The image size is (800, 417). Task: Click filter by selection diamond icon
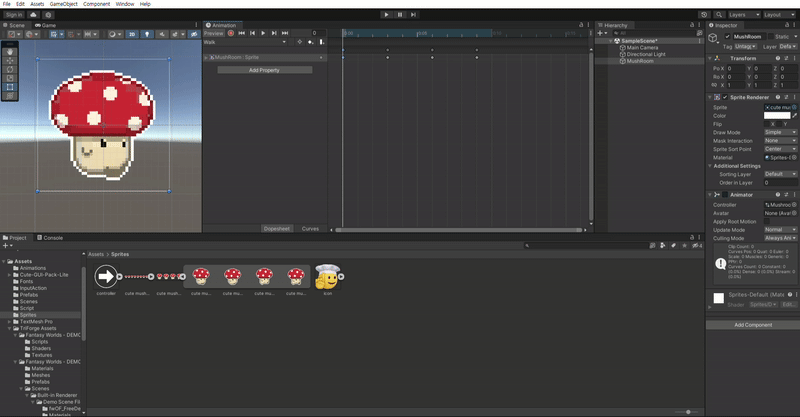click(299, 42)
